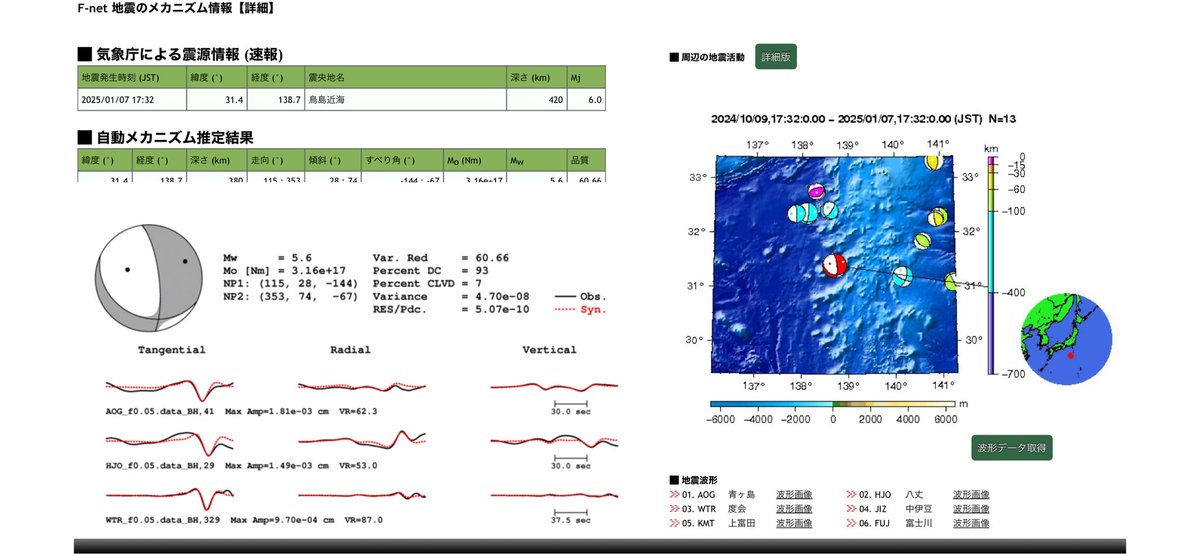Click the horizontal elevation color bar in meters

[x=832, y=403]
